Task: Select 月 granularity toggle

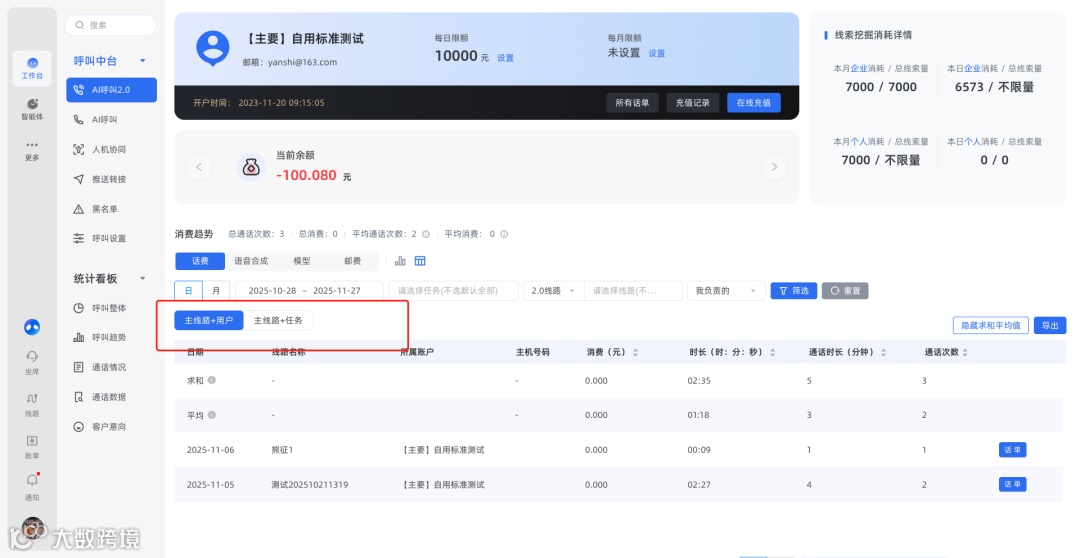Action: (216, 291)
